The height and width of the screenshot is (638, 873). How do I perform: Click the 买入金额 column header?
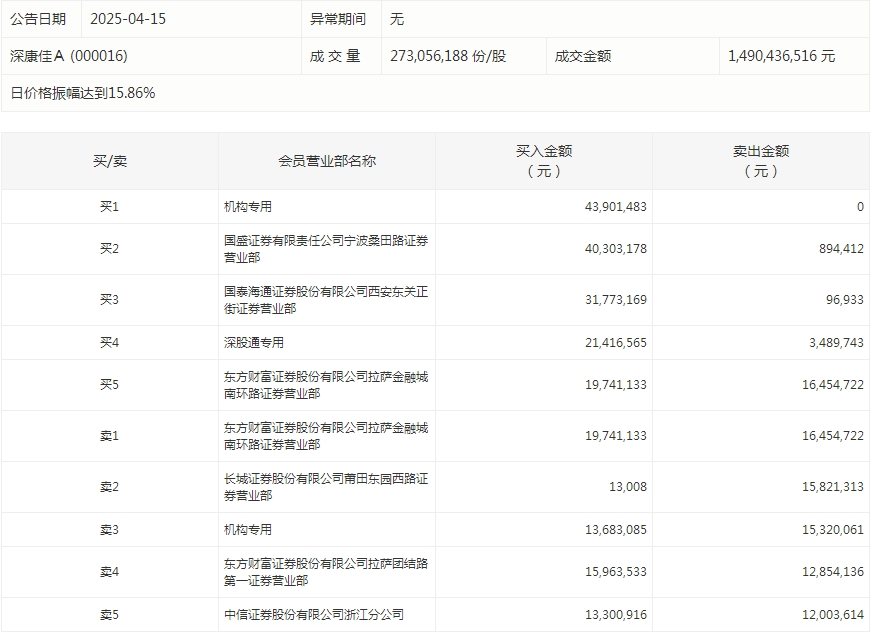pos(544,161)
